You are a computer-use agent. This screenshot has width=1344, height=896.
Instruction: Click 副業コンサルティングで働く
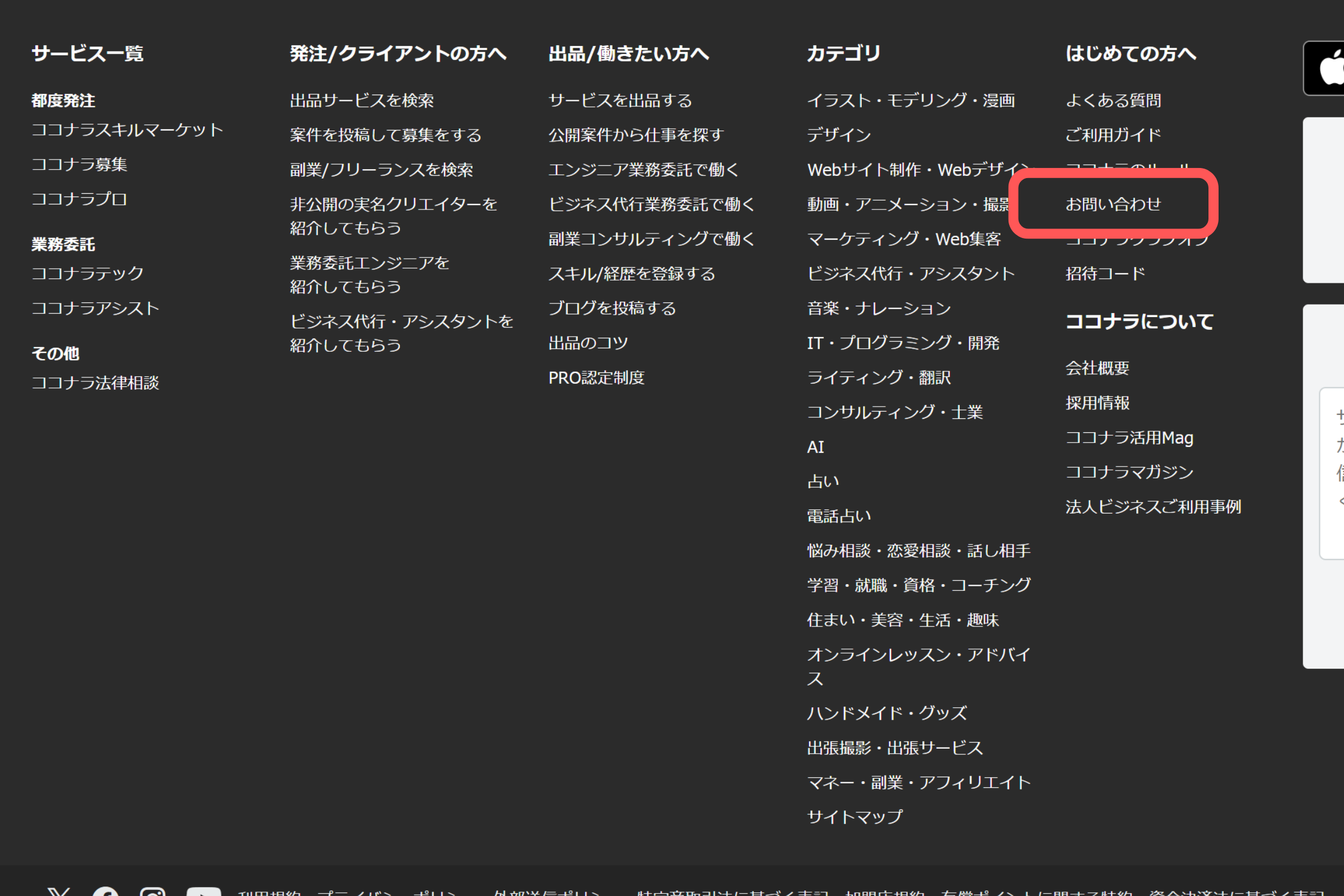tap(652, 239)
